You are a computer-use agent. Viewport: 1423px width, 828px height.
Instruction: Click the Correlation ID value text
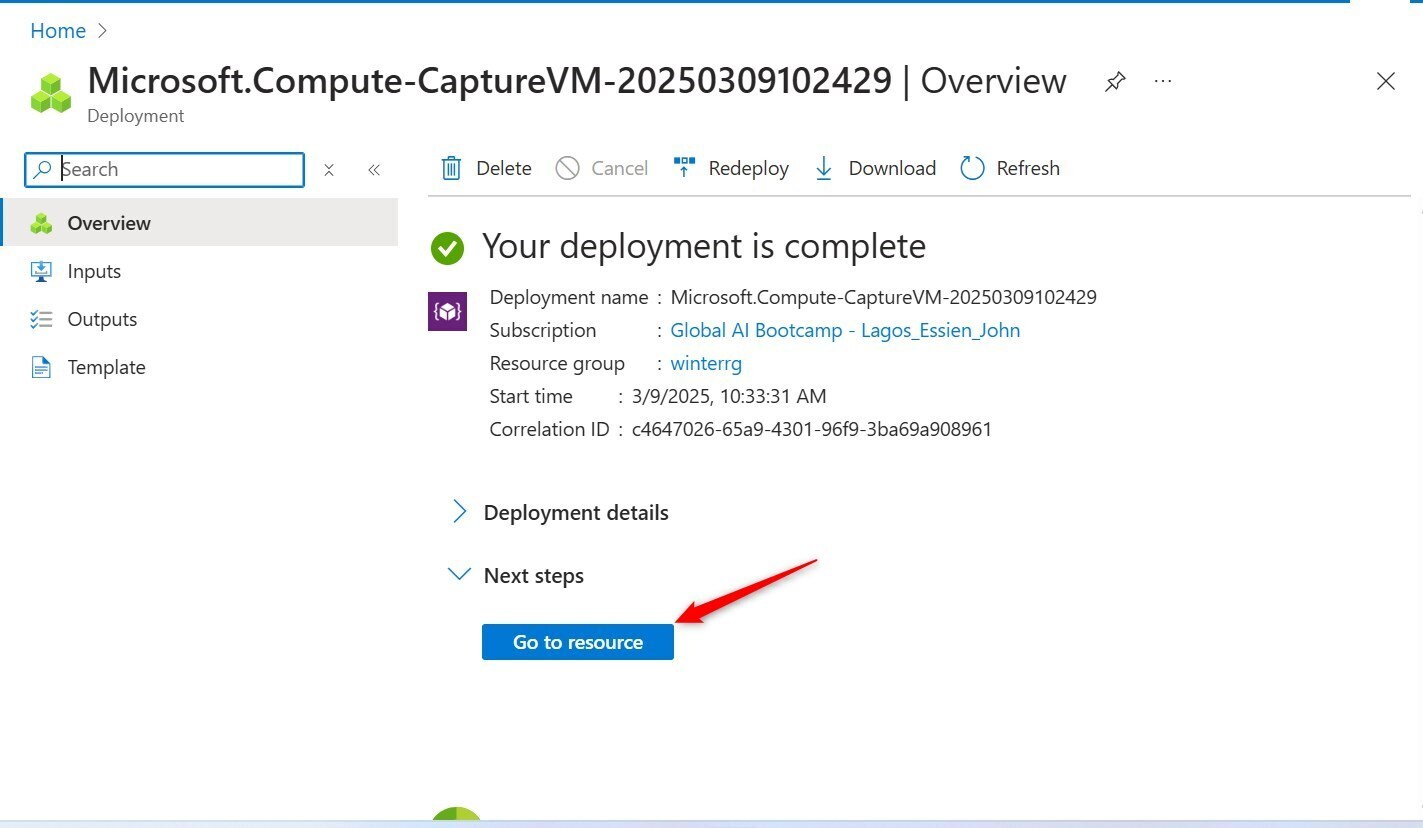812,429
